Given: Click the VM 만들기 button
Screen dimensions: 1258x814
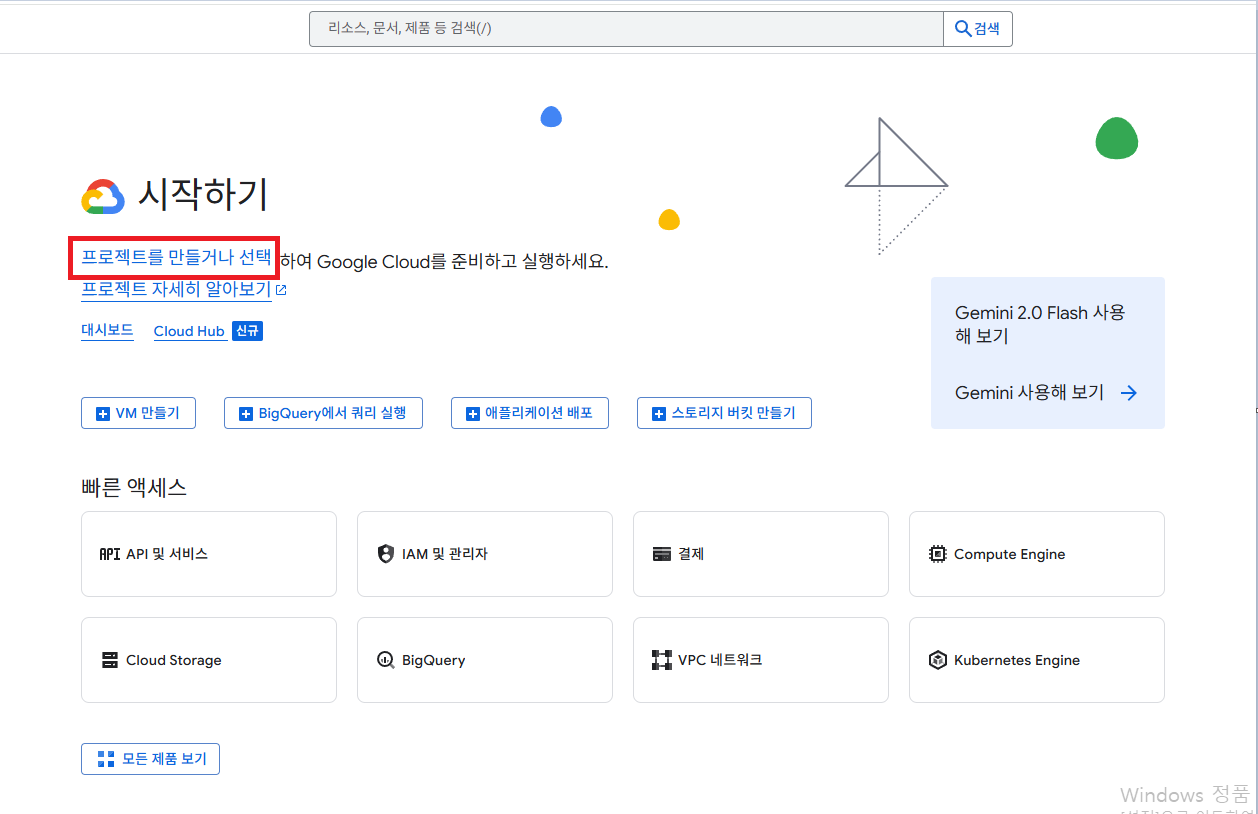Looking at the screenshot, I should click(138, 413).
